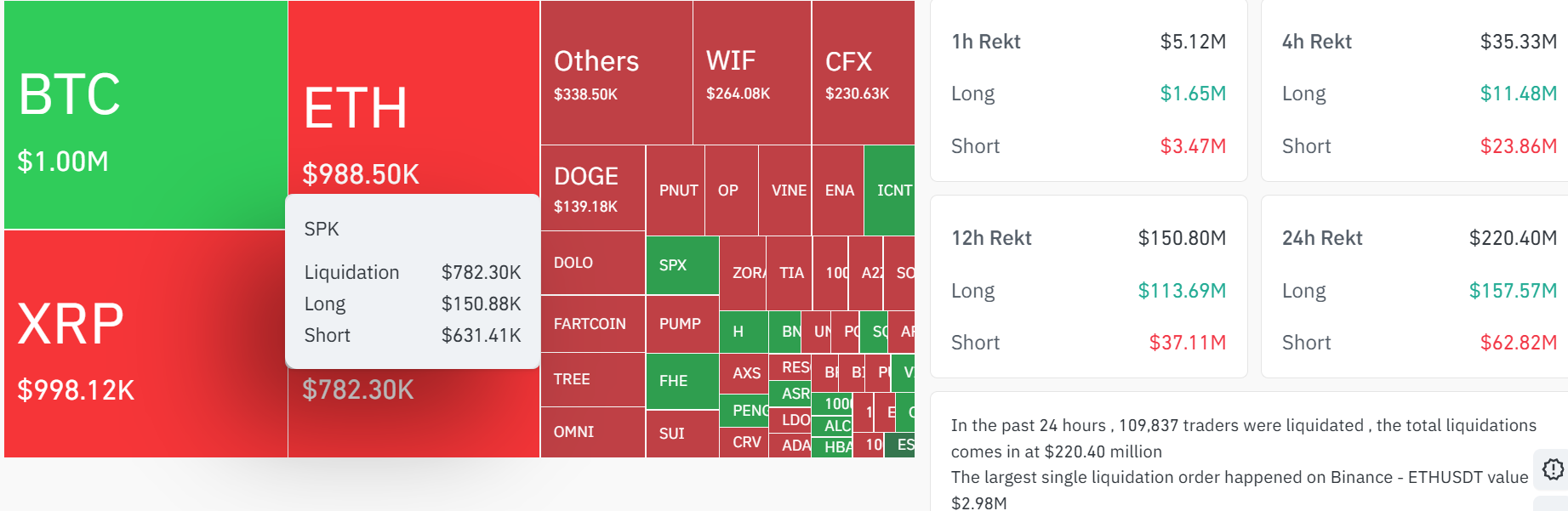Click the CFX heatmap block
The width and height of the screenshot is (1568, 511).
pos(863,72)
